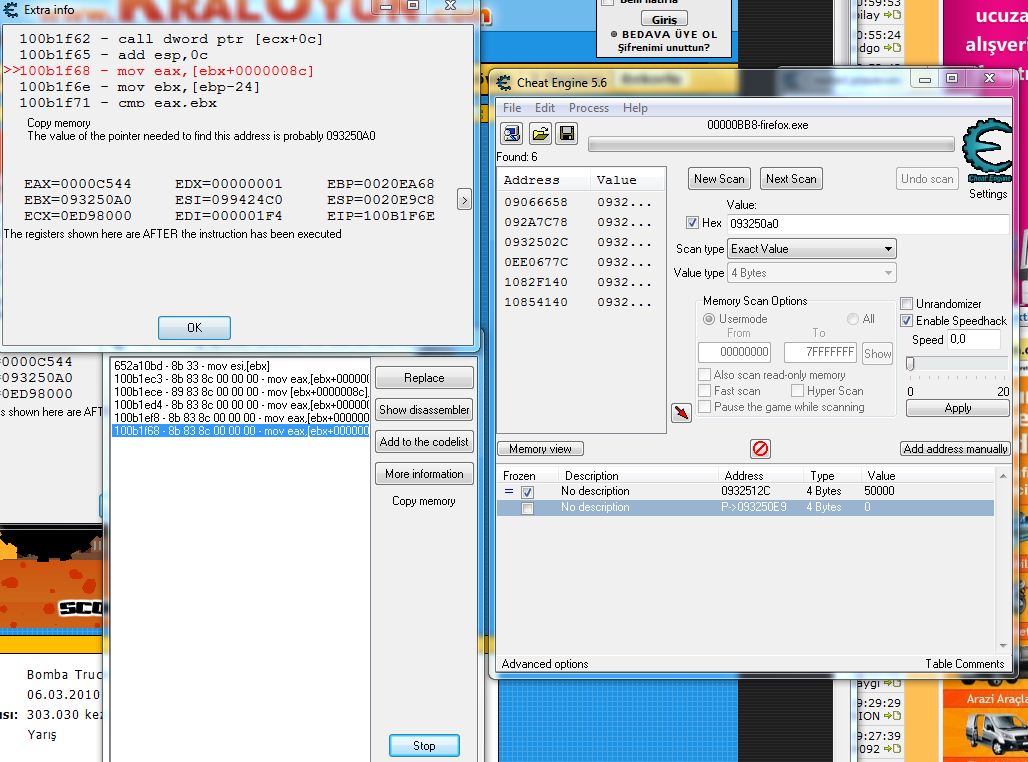Open the Process menu
The height and width of the screenshot is (762, 1028).
(x=588, y=108)
